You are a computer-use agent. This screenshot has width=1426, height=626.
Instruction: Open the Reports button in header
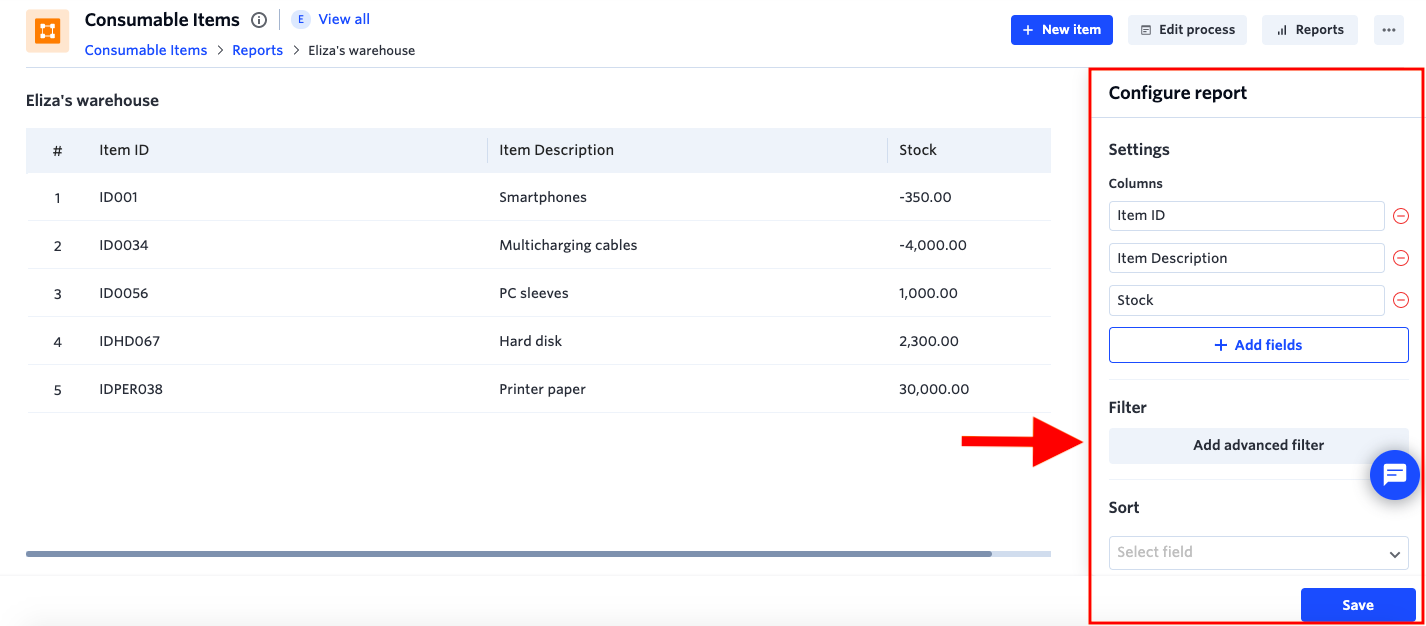click(1310, 30)
